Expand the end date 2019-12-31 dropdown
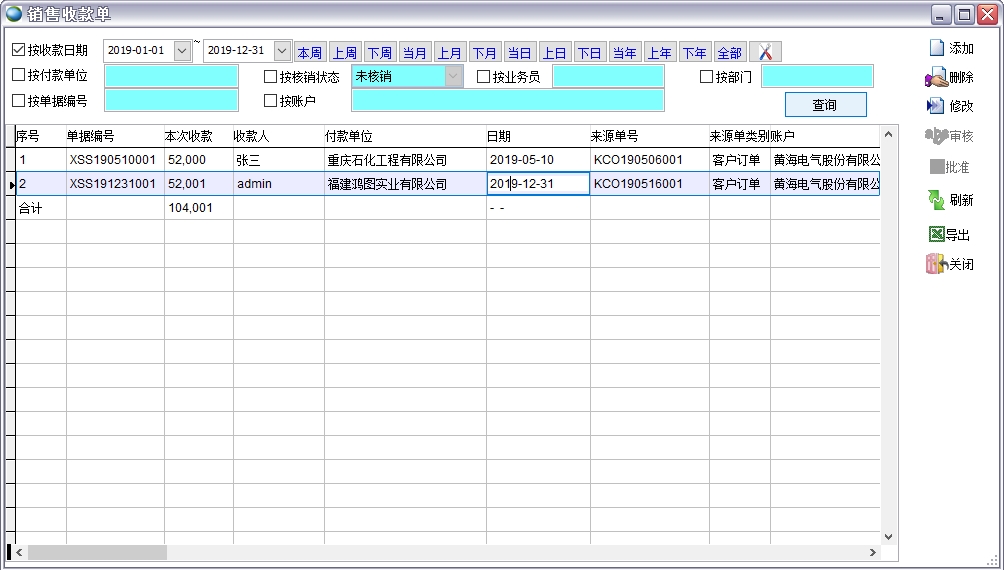 click(x=282, y=50)
